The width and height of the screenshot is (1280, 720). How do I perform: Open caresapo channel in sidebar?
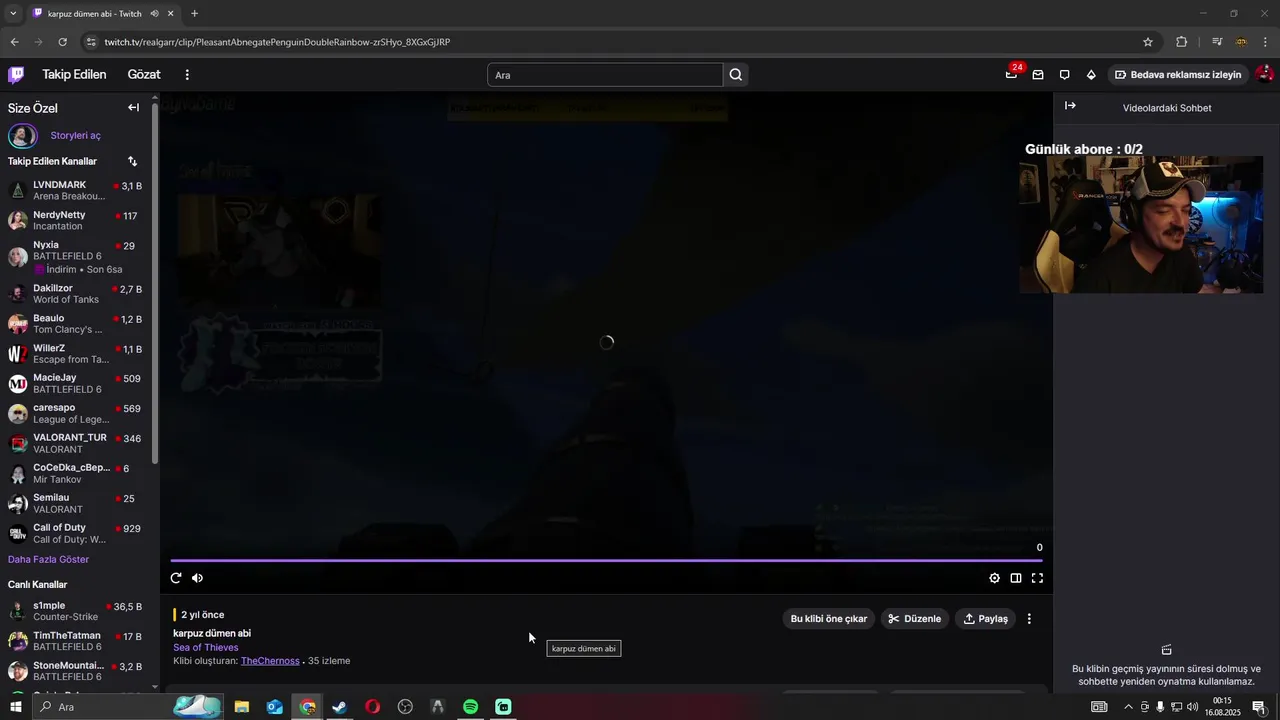point(76,413)
